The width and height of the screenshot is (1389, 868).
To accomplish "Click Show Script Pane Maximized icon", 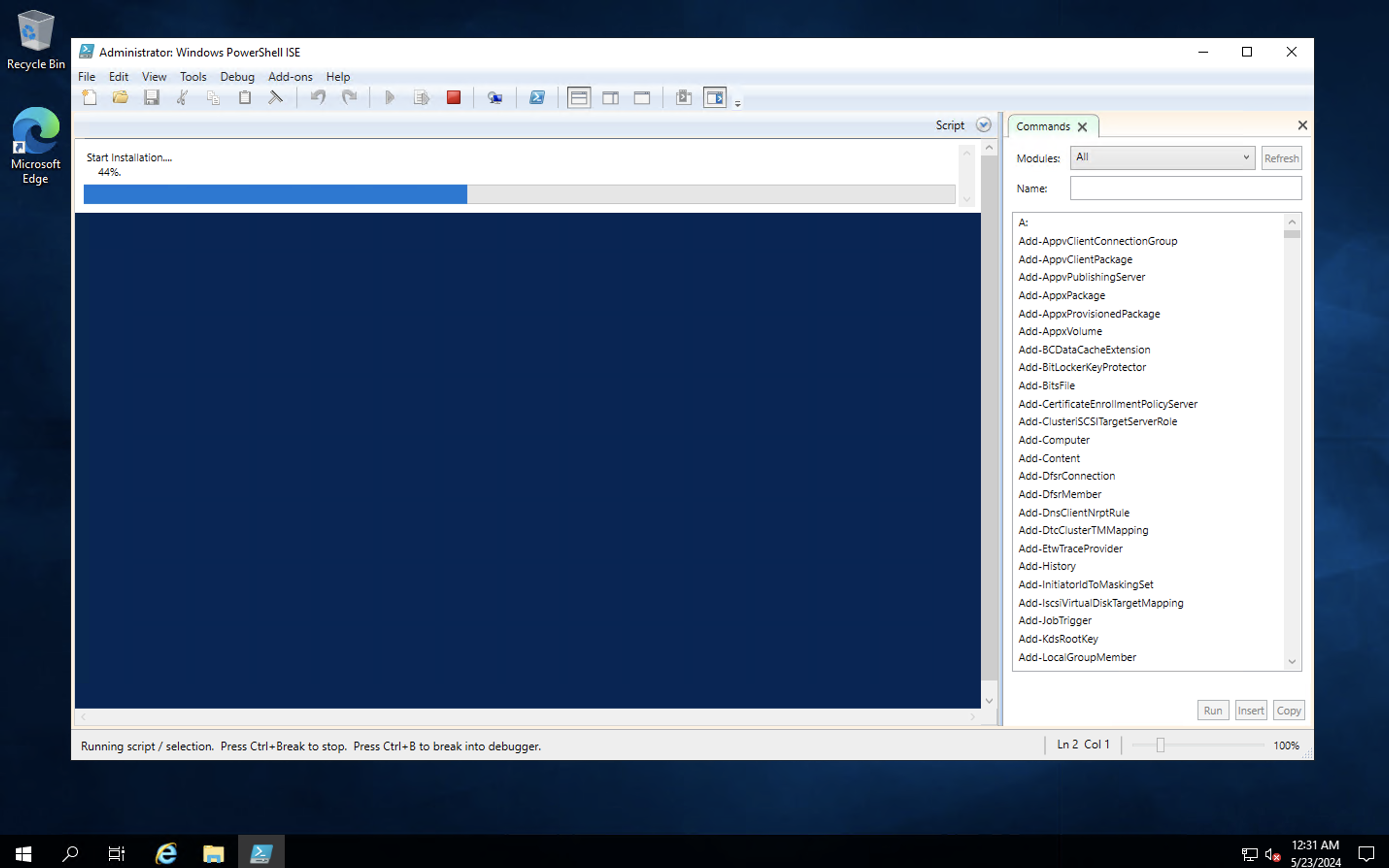I will (x=642, y=98).
